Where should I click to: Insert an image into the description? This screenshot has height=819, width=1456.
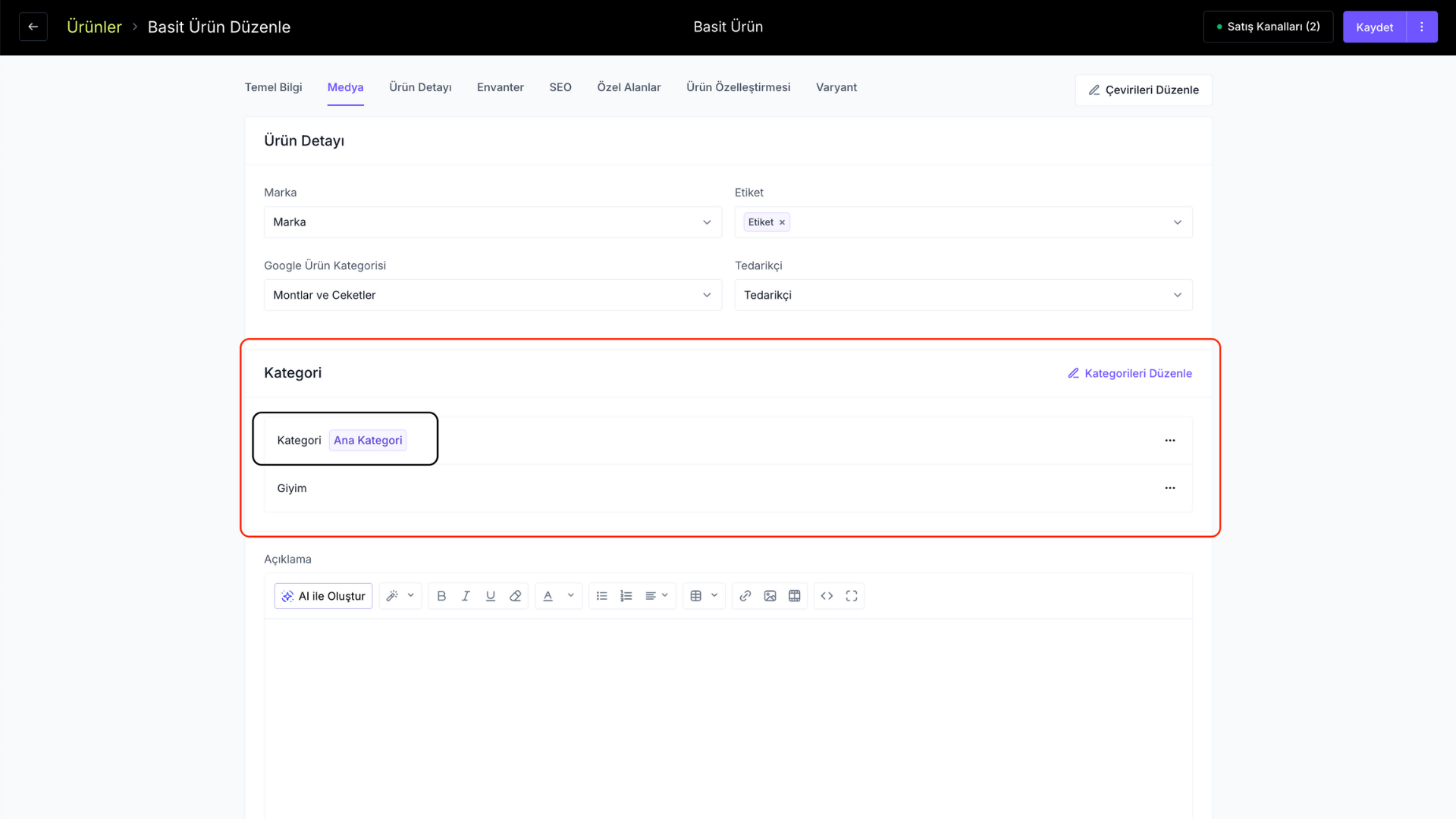(x=770, y=596)
